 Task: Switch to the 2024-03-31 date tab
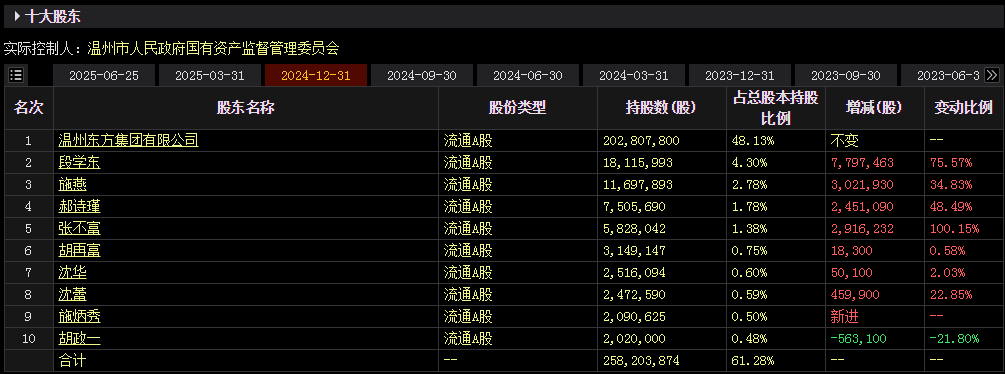pyautogui.click(x=634, y=76)
